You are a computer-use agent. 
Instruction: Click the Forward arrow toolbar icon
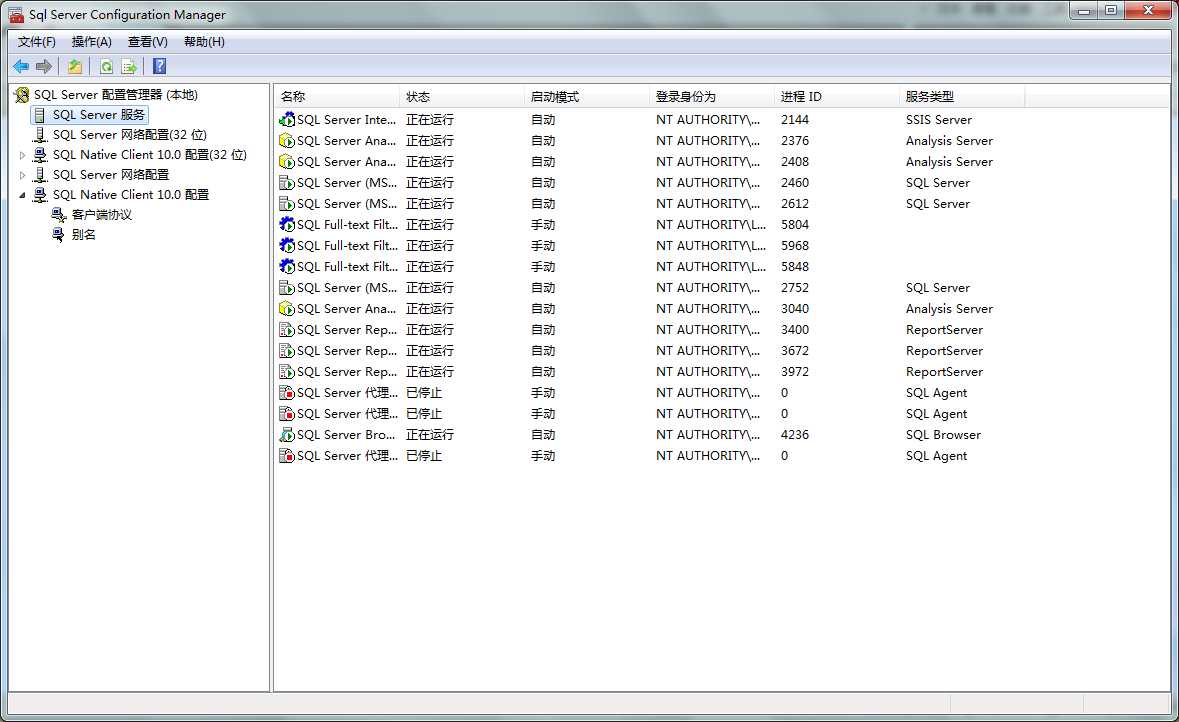point(44,67)
